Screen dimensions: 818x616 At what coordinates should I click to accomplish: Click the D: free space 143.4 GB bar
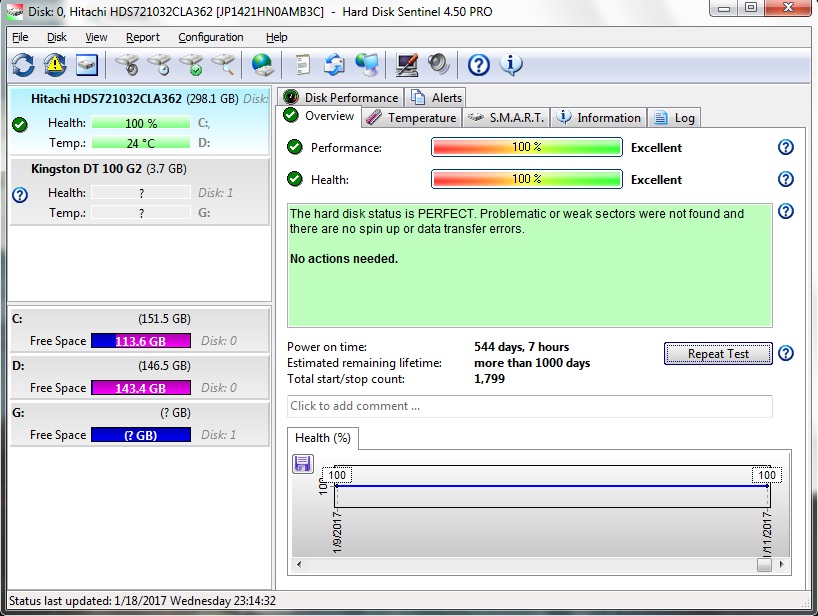(x=141, y=388)
